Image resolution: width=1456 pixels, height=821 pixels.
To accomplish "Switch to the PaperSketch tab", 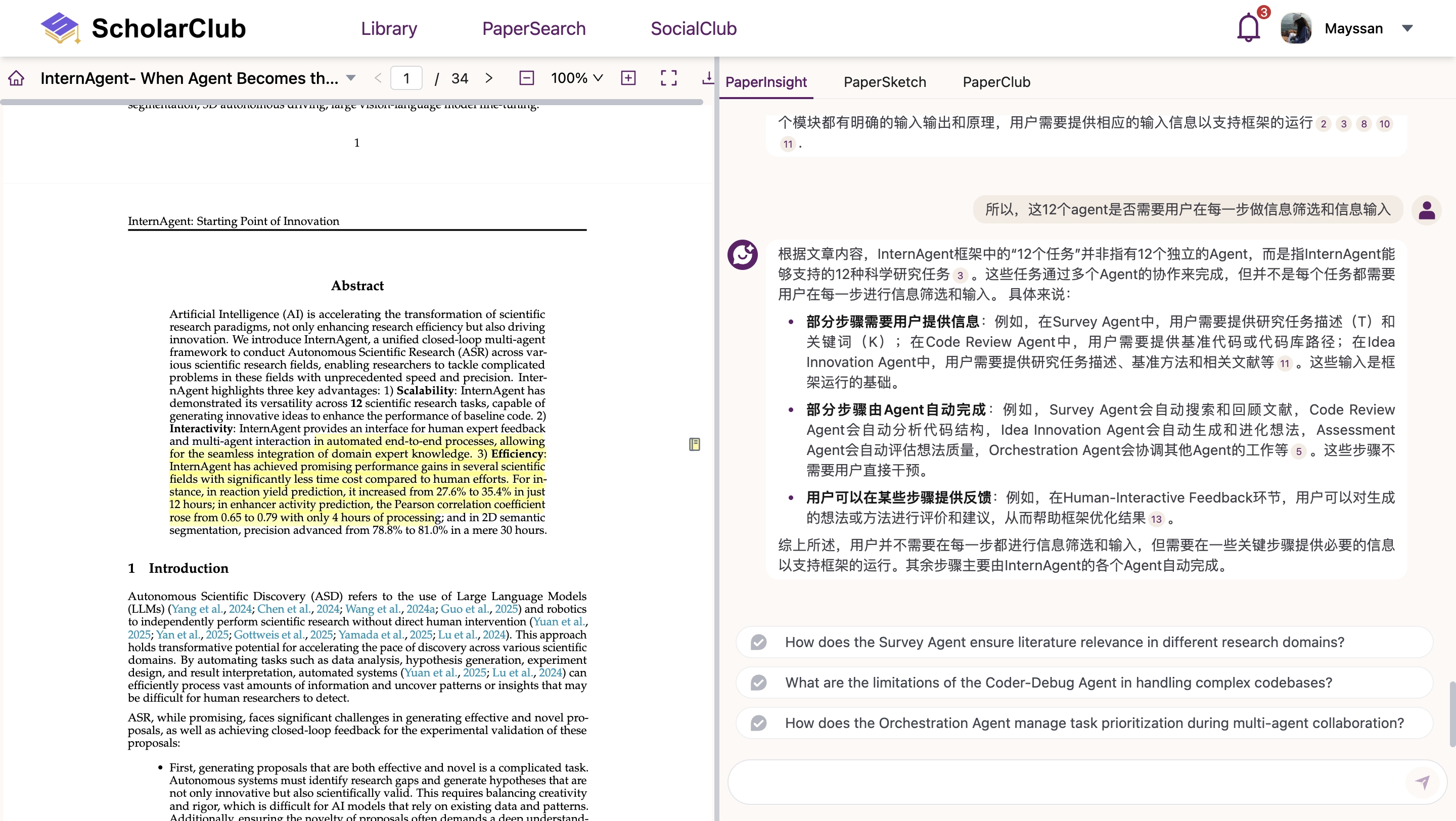I will (x=885, y=82).
